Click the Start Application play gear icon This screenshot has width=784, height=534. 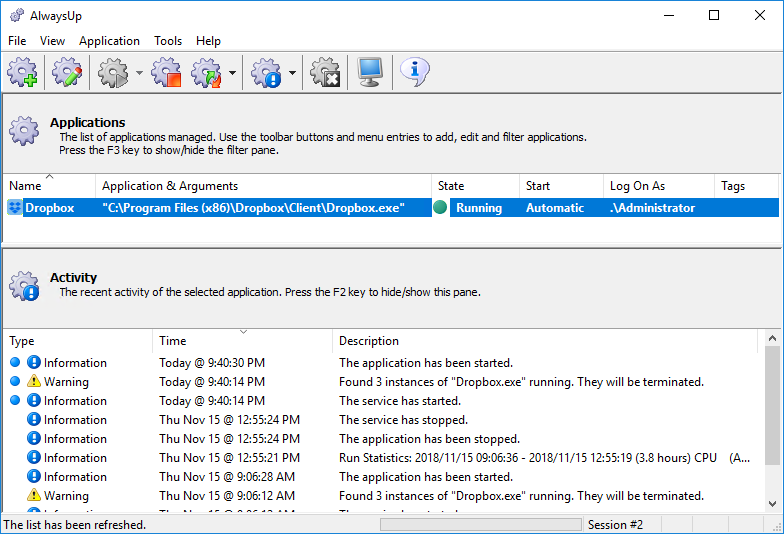click(112, 72)
